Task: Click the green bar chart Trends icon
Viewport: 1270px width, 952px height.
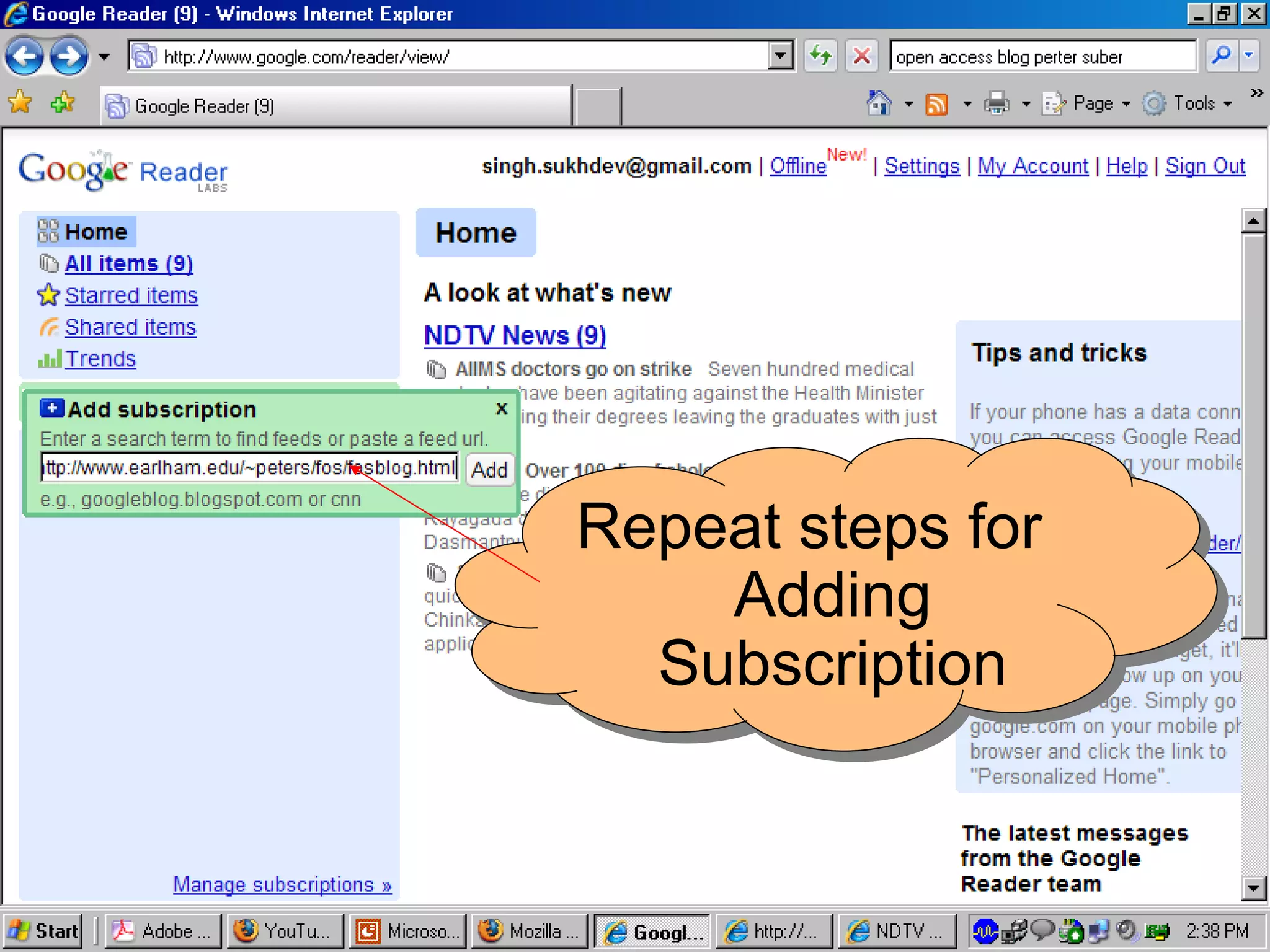Action: [x=50, y=359]
